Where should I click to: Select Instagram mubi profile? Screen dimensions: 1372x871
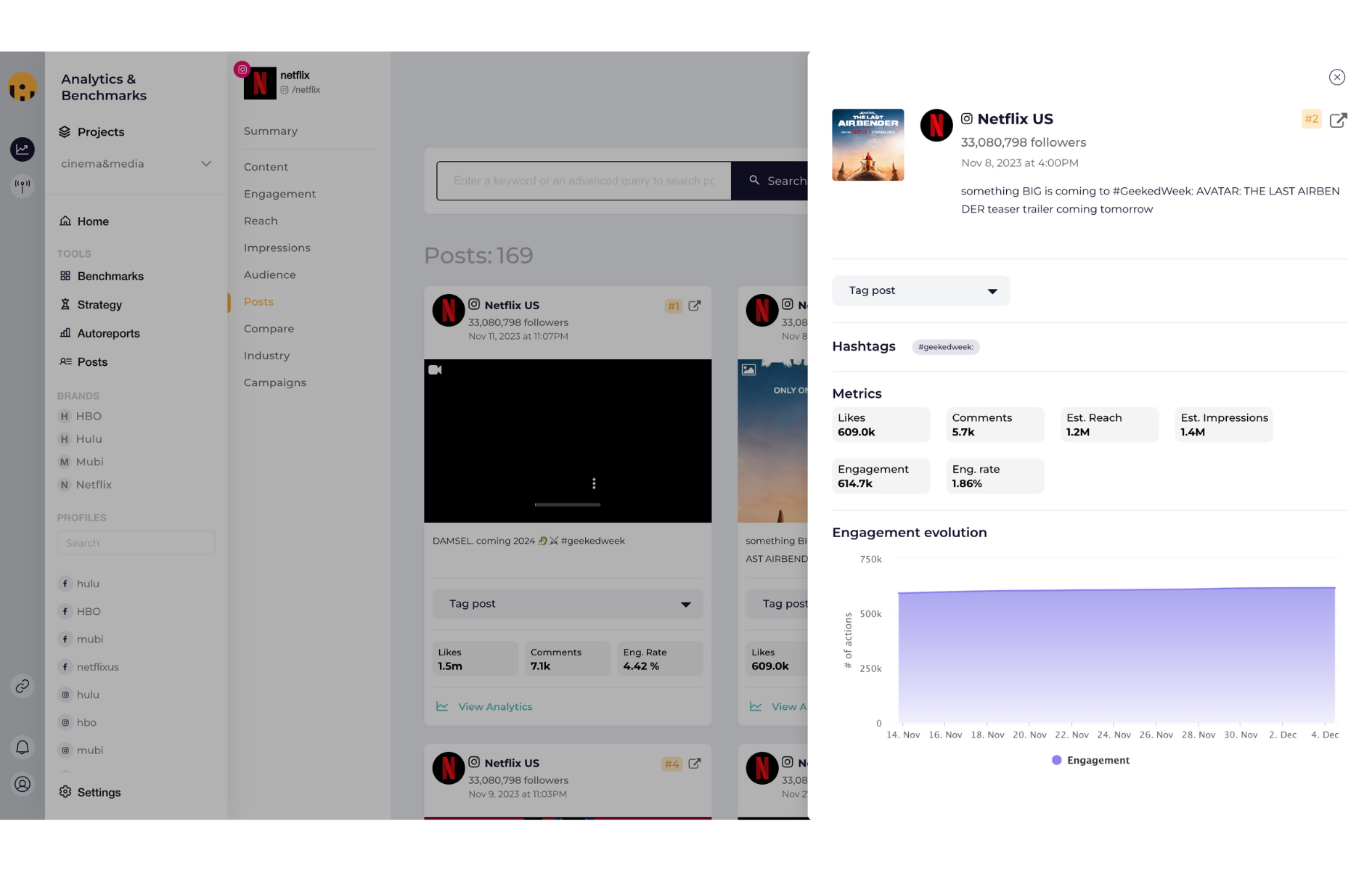pos(81,751)
